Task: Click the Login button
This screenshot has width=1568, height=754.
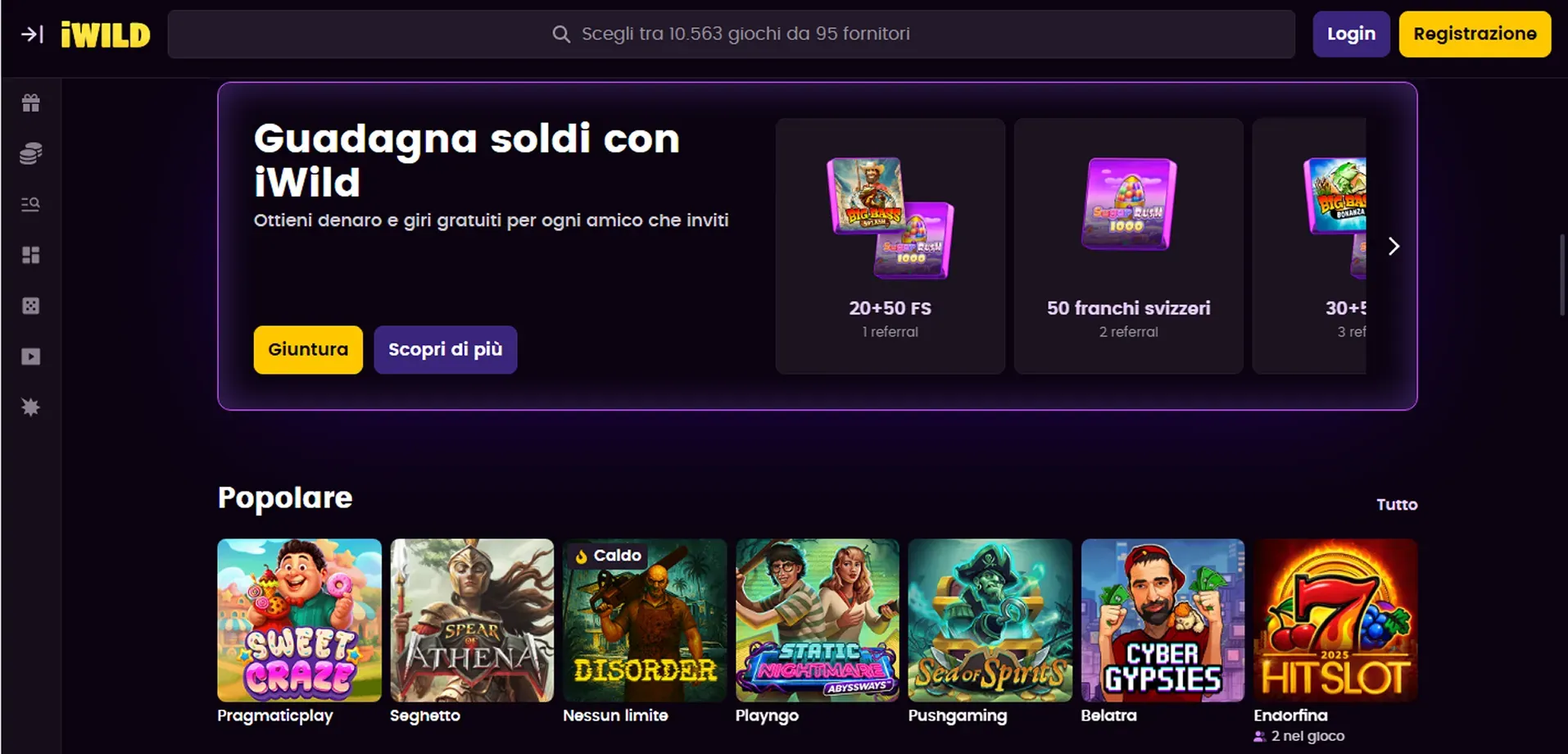Action: click(x=1351, y=34)
